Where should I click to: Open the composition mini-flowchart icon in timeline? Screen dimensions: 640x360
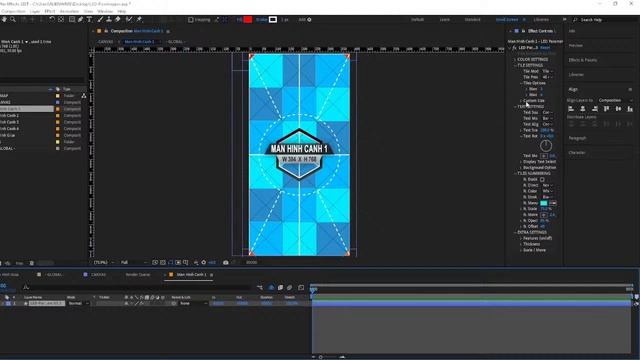click(260, 288)
